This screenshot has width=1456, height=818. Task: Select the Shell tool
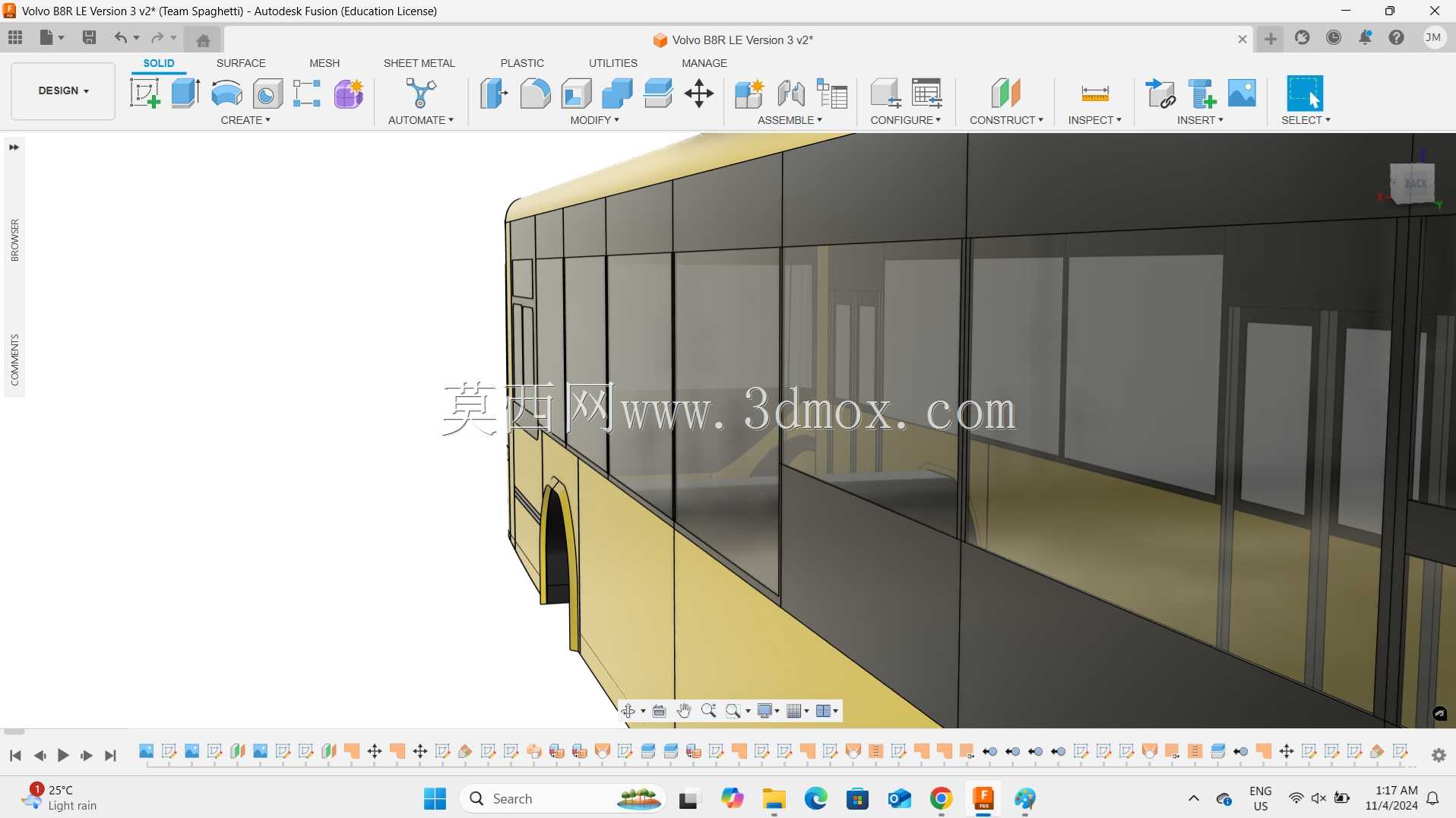[577, 94]
